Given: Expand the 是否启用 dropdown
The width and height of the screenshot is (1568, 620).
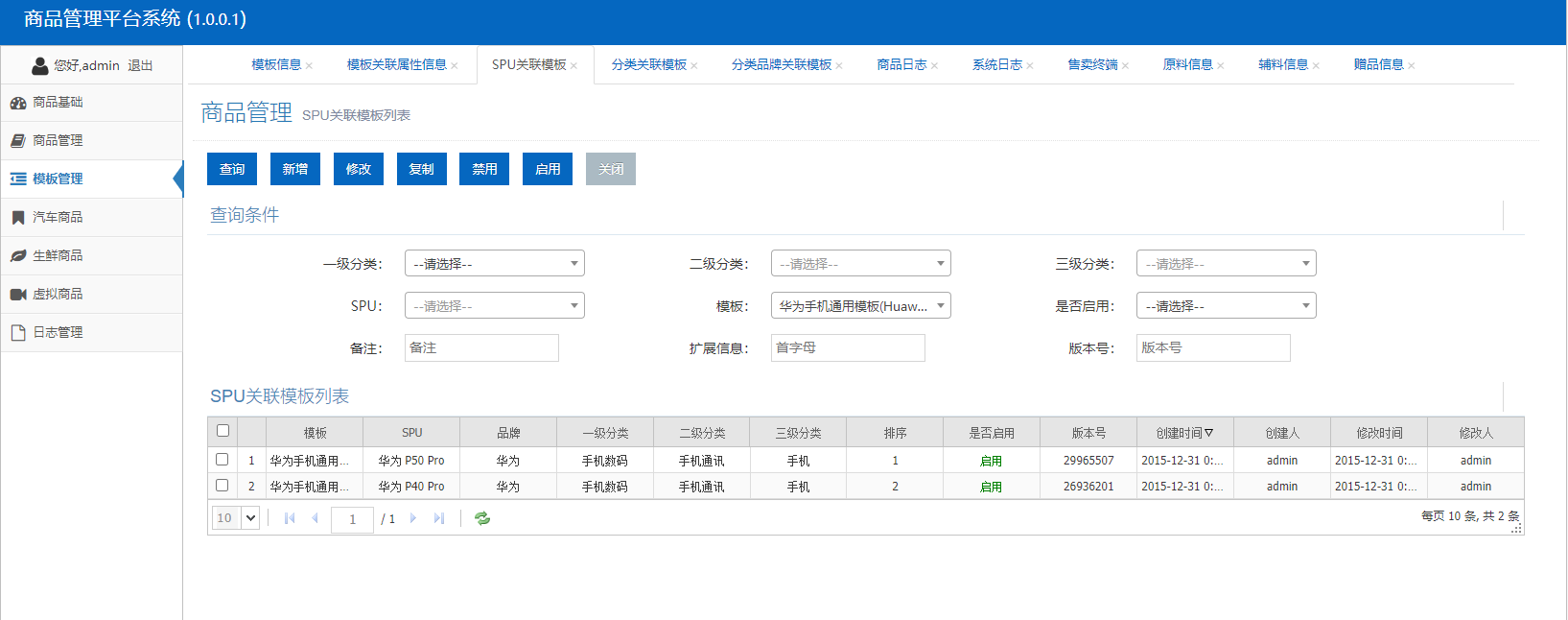Looking at the screenshot, I should [1226, 306].
